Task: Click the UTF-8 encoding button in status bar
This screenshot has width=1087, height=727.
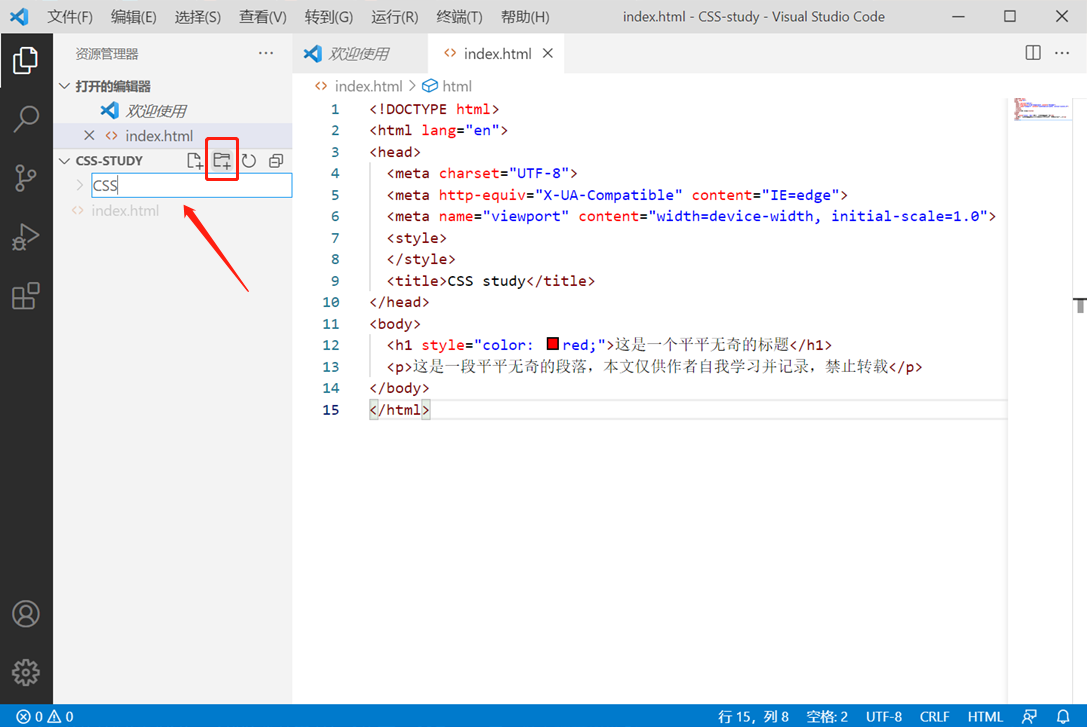Action: [883, 716]
